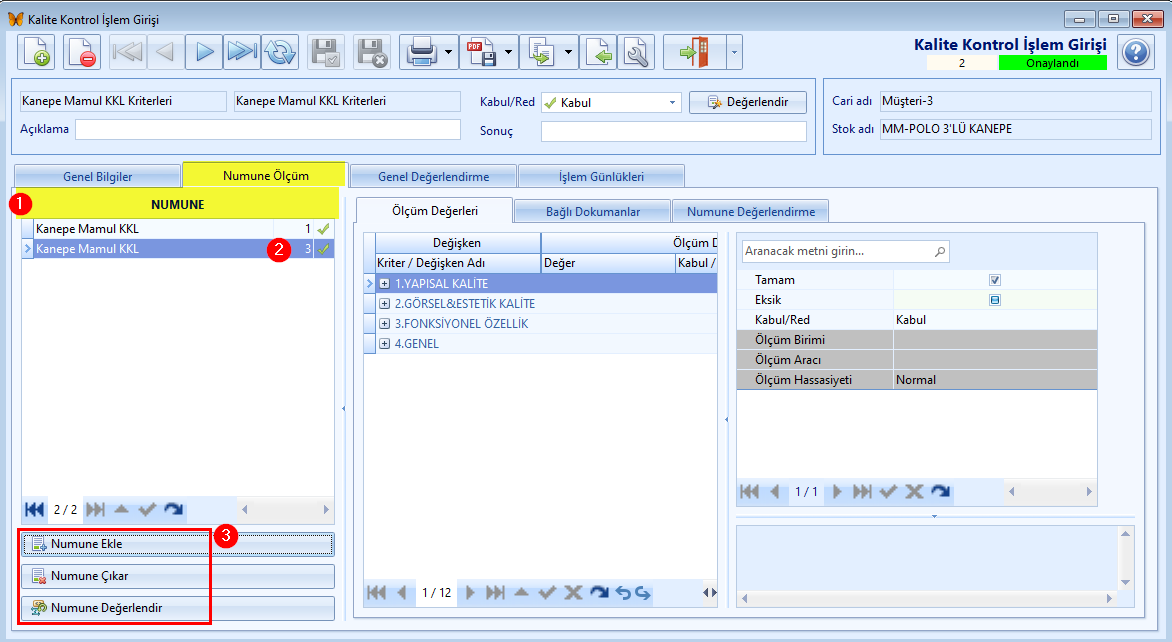Open the print options dropdown arrow
The height and width of the screenshot is (642, 1172).
[x=448, y=52]
